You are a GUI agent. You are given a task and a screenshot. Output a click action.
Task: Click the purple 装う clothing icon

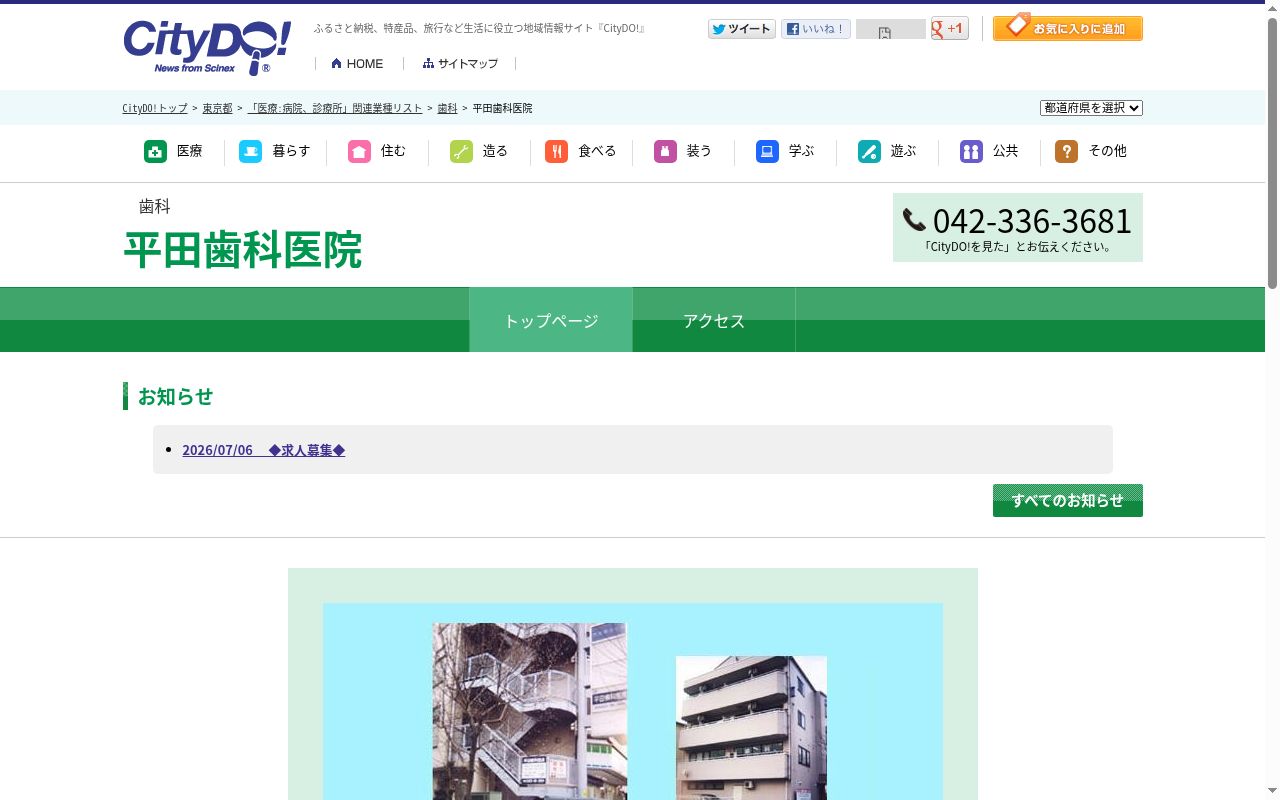pyautogui.click(x=665, y=151)
